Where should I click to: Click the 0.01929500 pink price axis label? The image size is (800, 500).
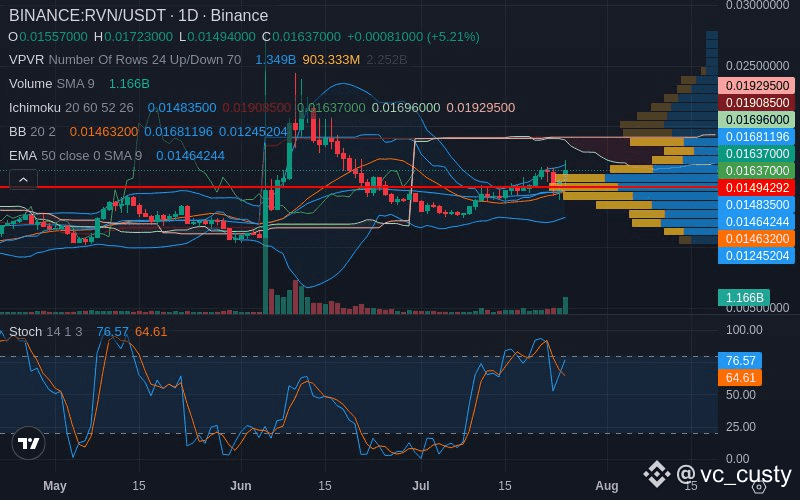[756, 86]
